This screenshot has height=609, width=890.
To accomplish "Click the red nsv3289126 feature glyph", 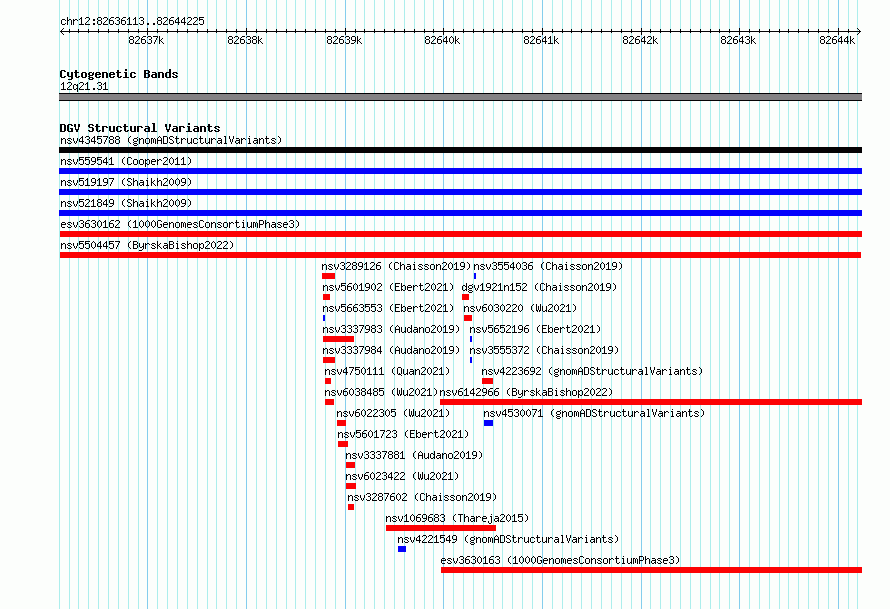I will [329, 276].
